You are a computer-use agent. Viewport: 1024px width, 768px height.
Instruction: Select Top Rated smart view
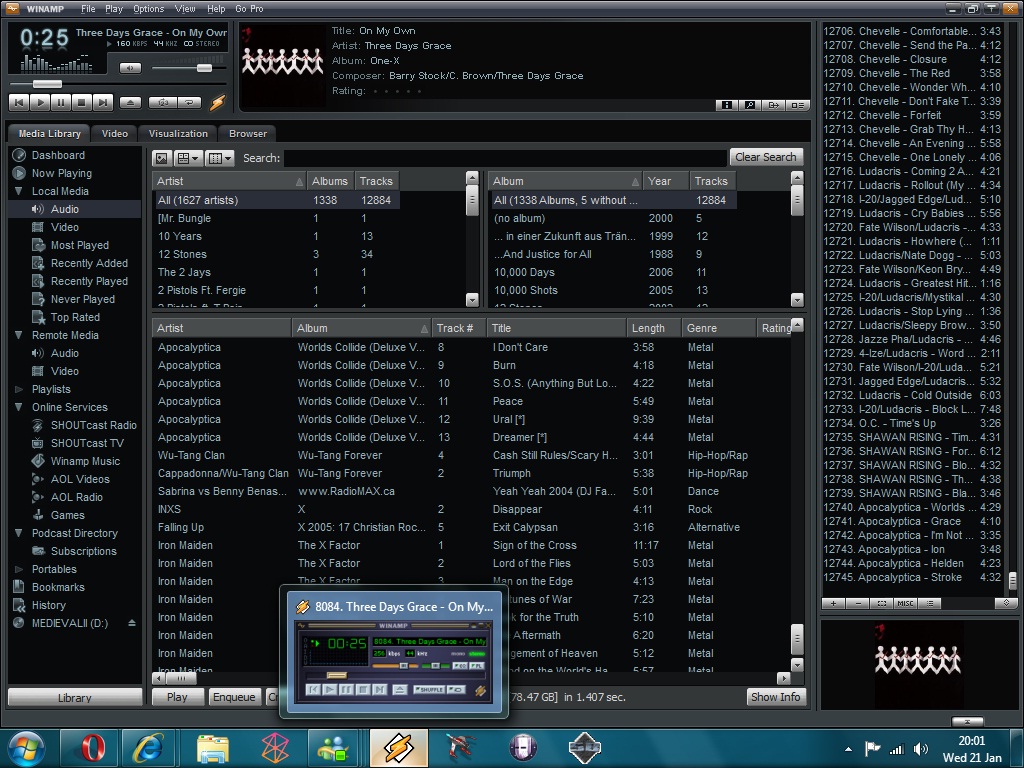point(75,317)
